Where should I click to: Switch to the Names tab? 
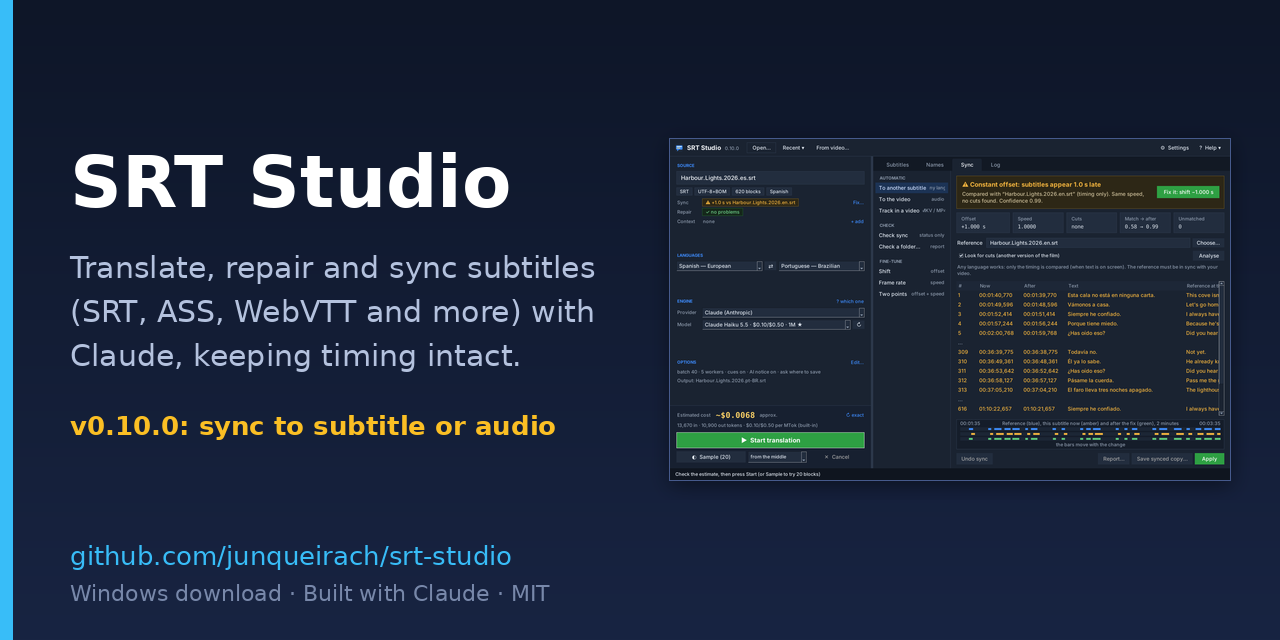(x=934, y=164)
